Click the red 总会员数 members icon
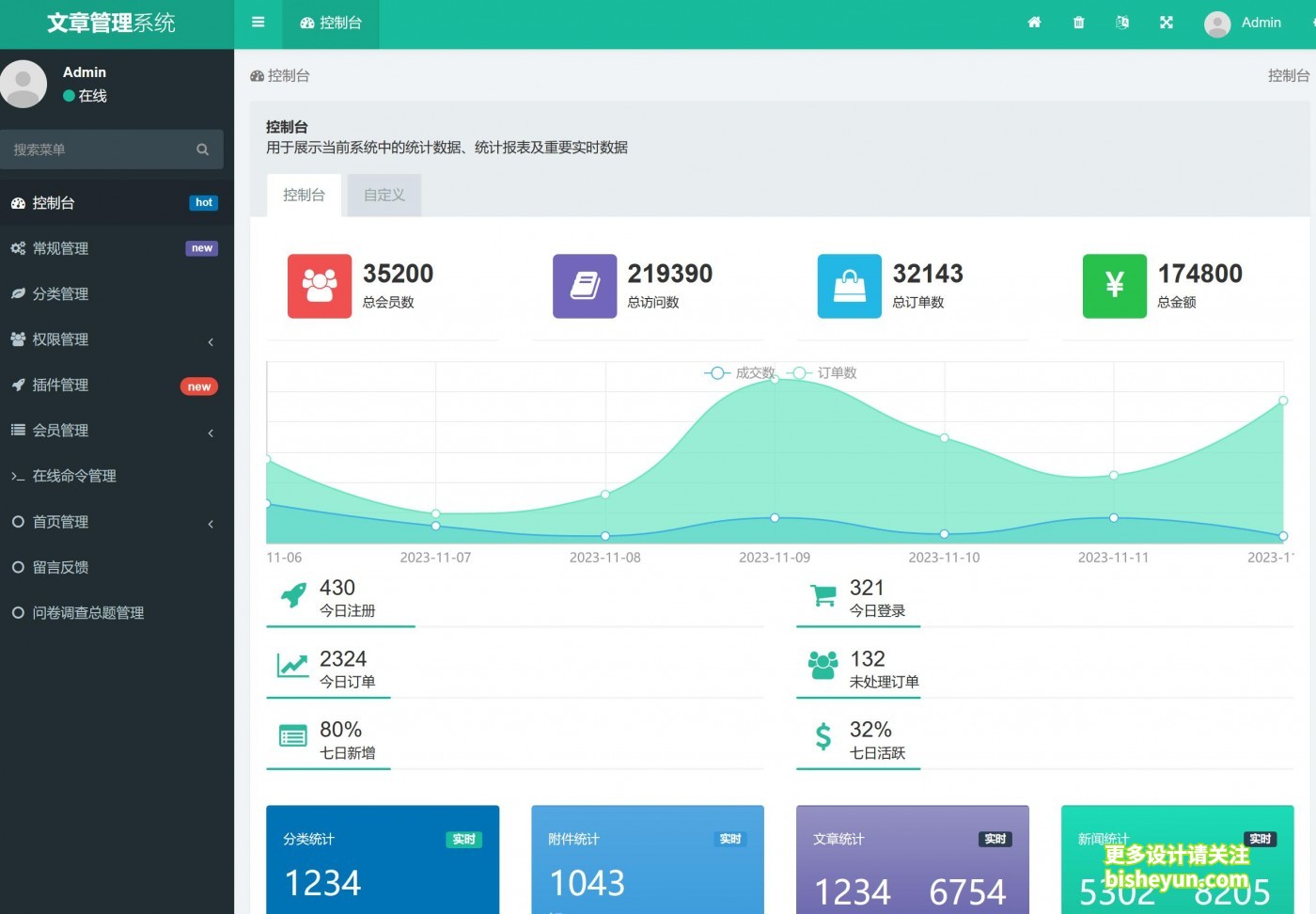The width and height of the screenshot is (1316, 914). pos(320,286)
